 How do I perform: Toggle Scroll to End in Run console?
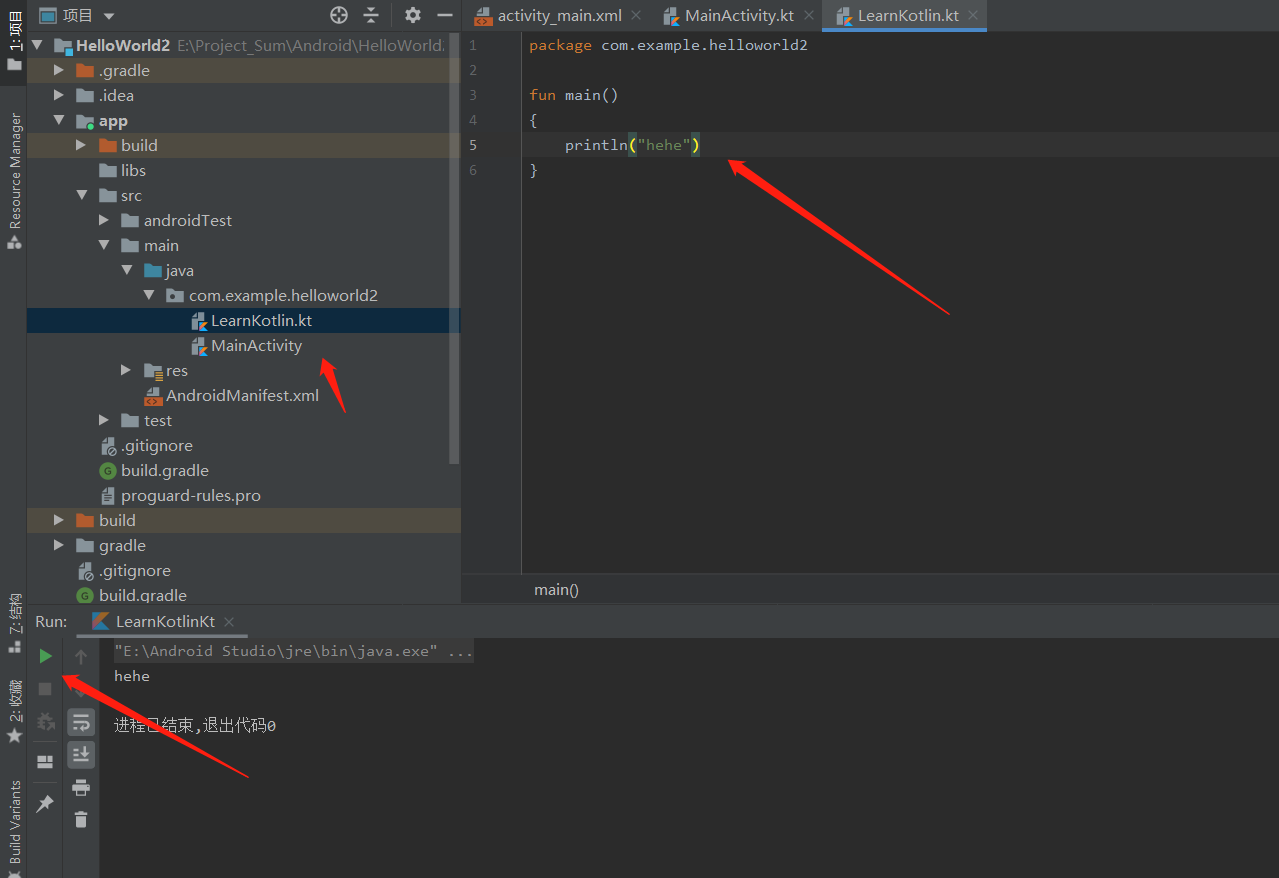81,754
